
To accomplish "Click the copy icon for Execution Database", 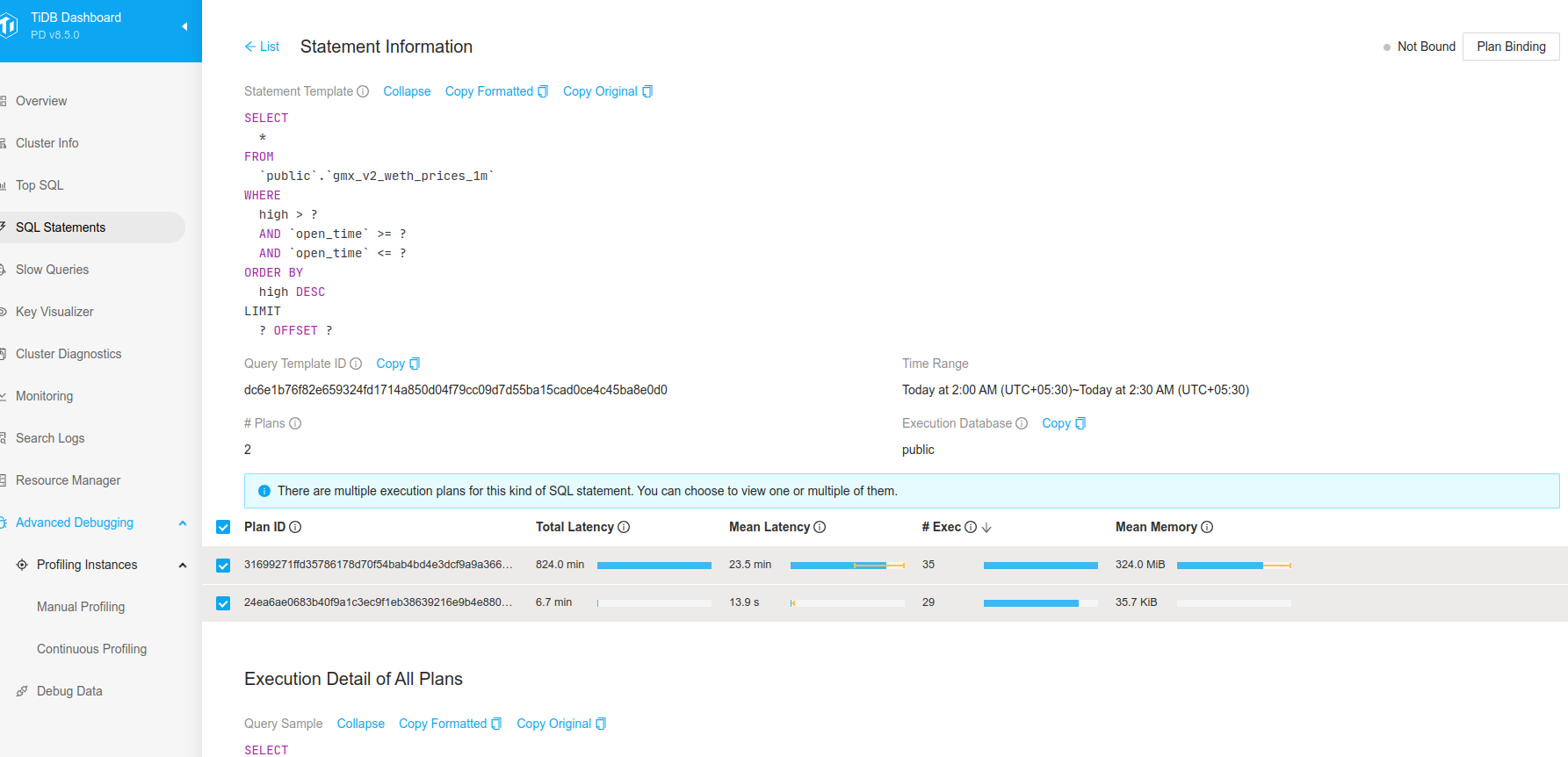I will point(1080,423).
